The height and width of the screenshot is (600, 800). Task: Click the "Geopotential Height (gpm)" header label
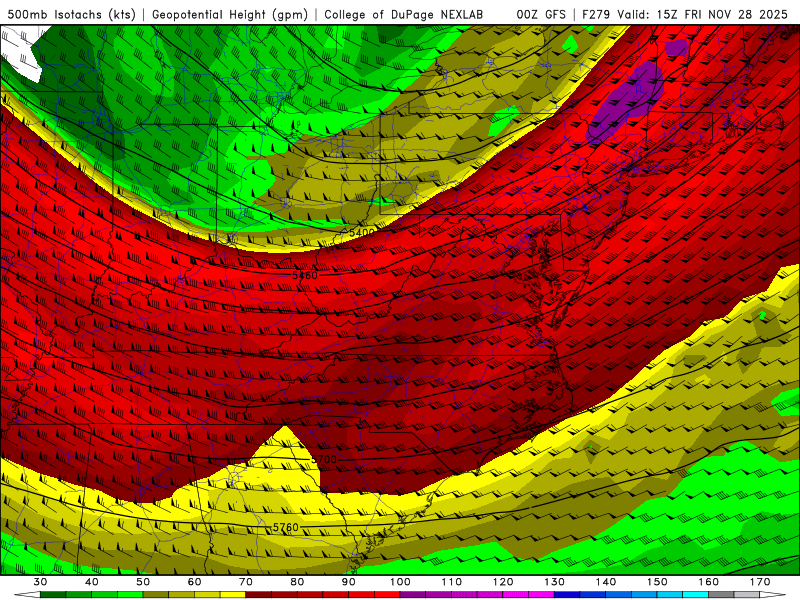[230, 15]
